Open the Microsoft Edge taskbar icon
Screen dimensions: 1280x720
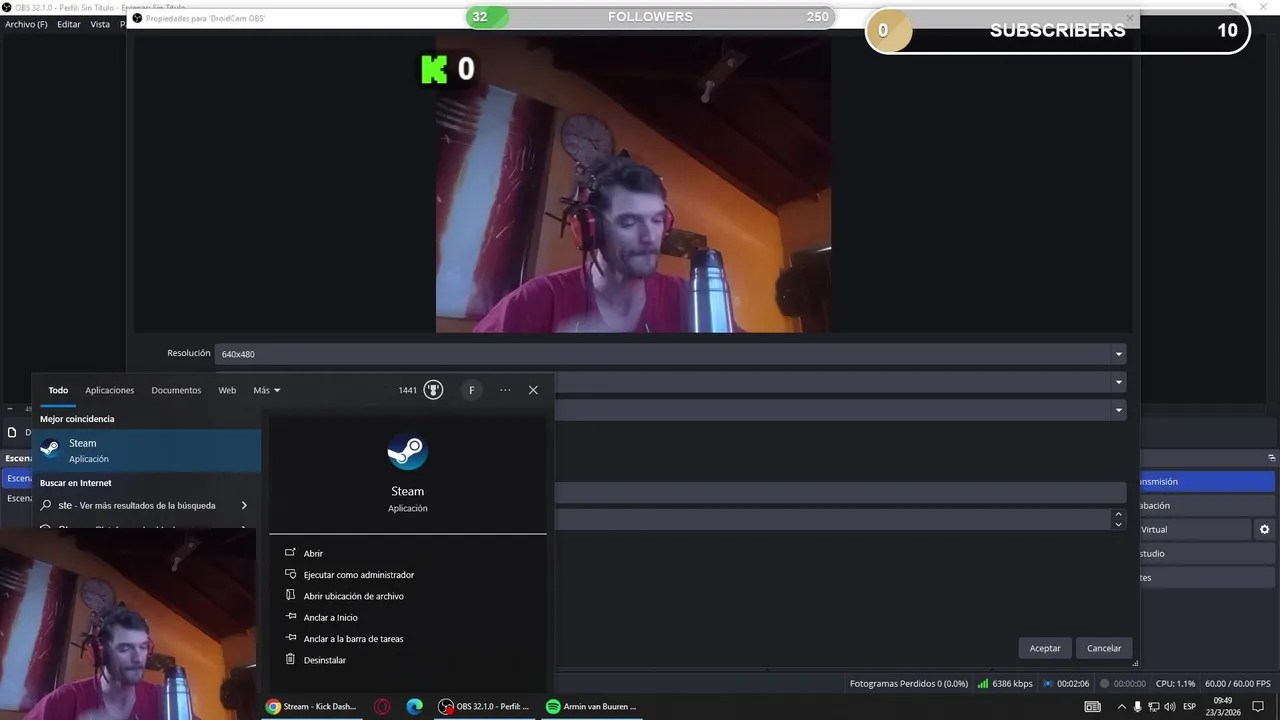[x=414, y=706]
